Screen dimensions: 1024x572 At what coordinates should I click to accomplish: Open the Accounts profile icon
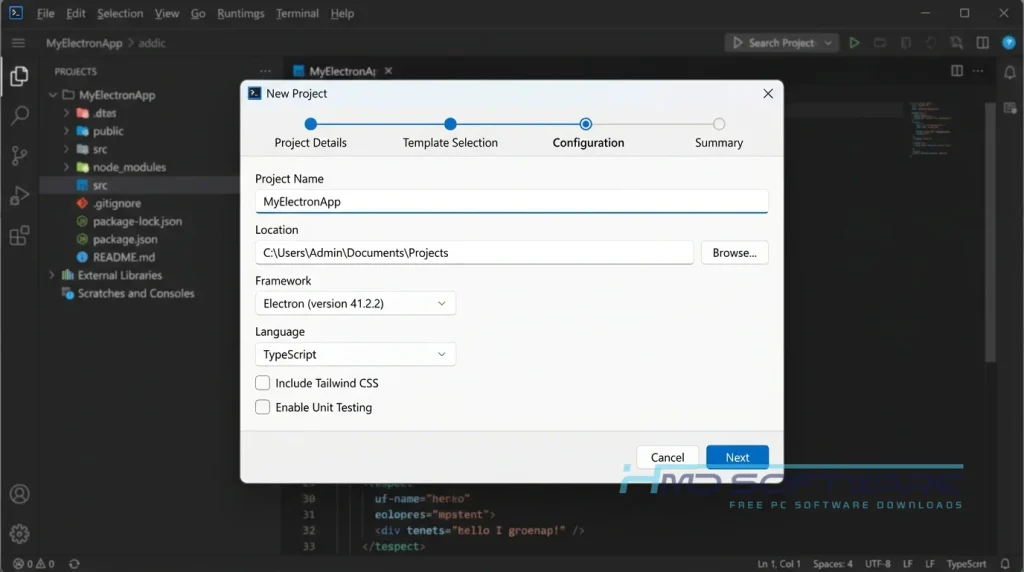pyautogui.click(x=19, y=494)
